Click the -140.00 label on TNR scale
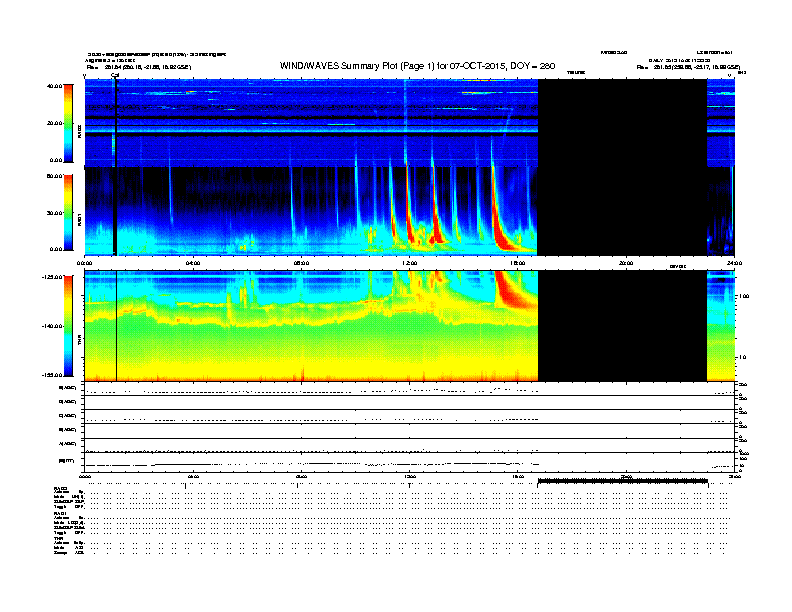 pos(53,326)
